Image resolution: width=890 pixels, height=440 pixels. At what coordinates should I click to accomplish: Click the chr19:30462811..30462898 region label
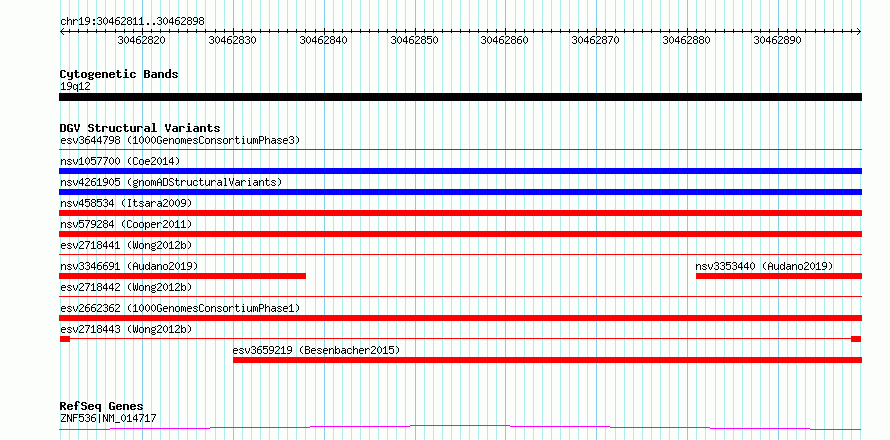132,22
